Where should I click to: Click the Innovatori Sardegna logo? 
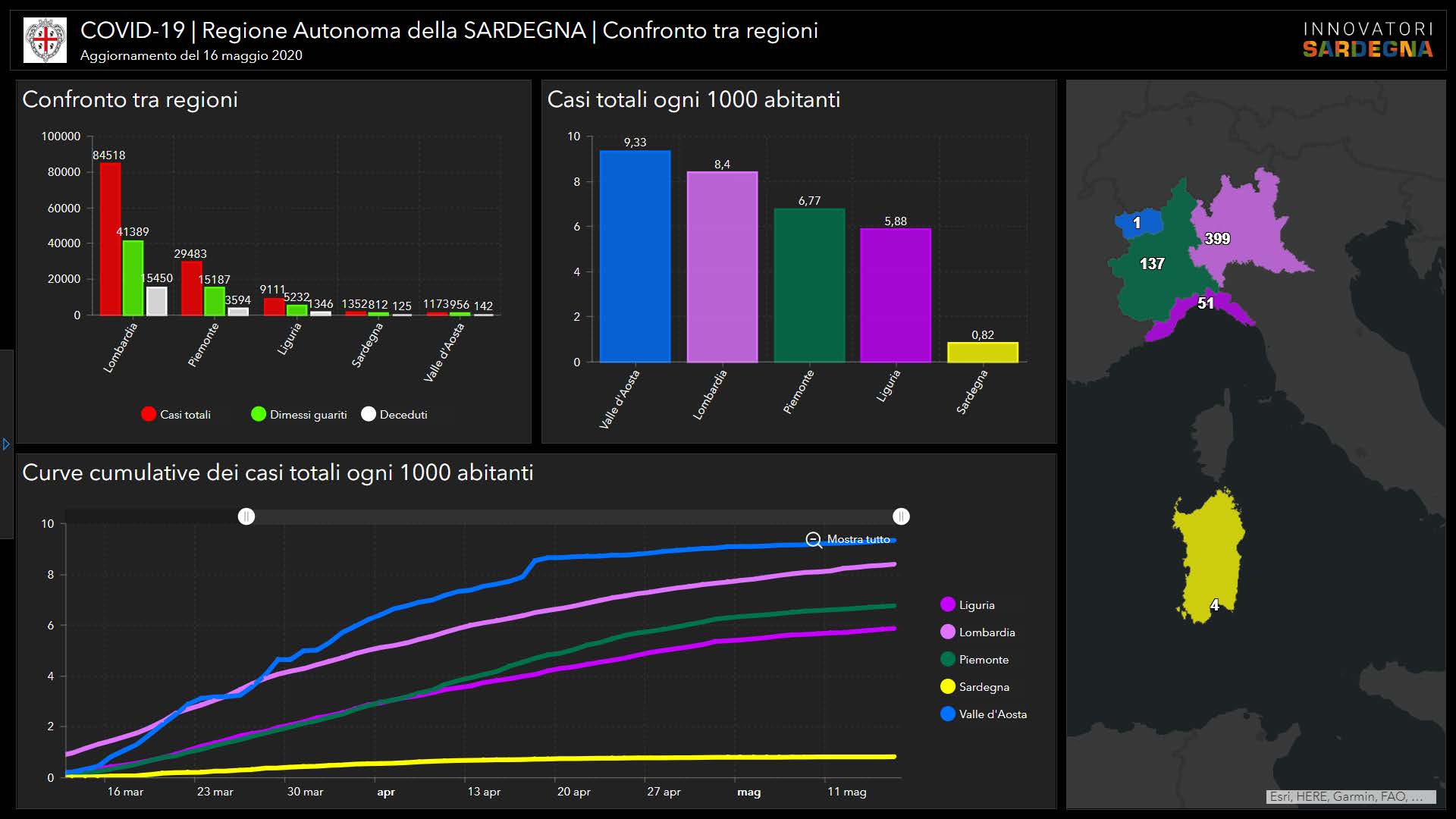point(1367,40)
